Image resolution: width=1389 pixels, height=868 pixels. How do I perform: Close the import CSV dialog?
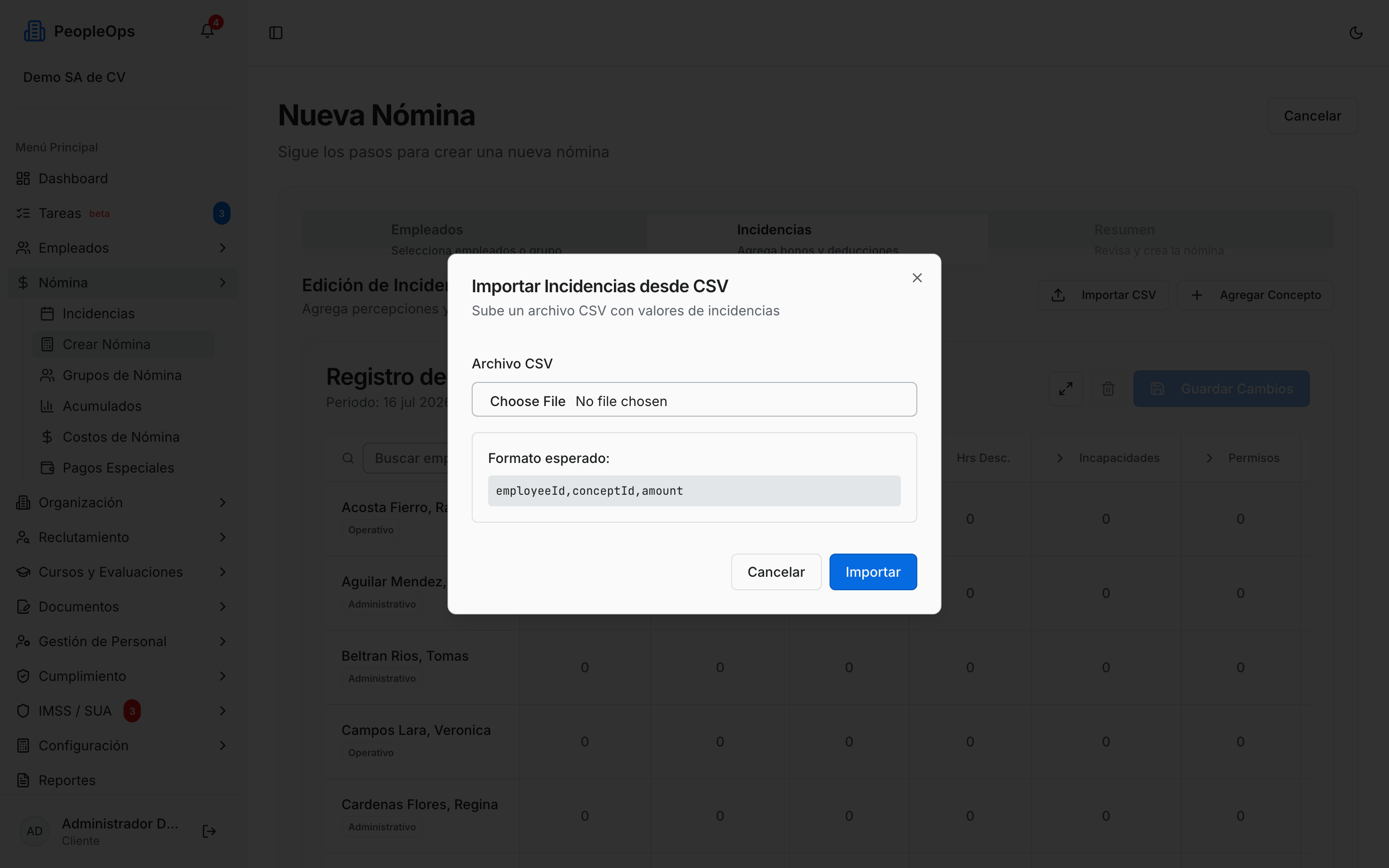tap(917, 278)
